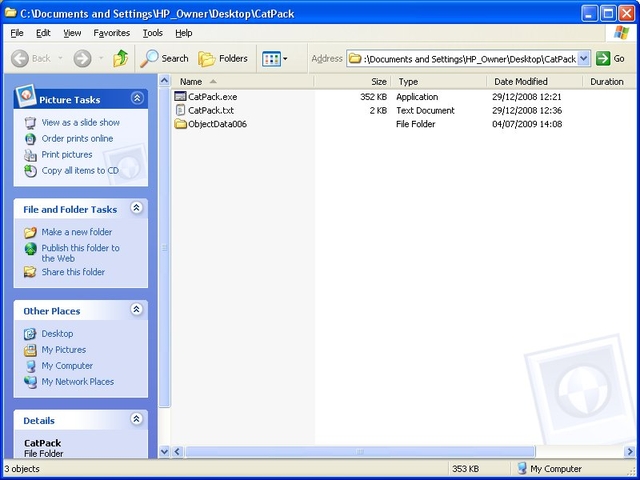Select the ObjectData006 folder icon
Image resolution: width=640 pixels, height=480 pixels.
[x=180, y=124]
